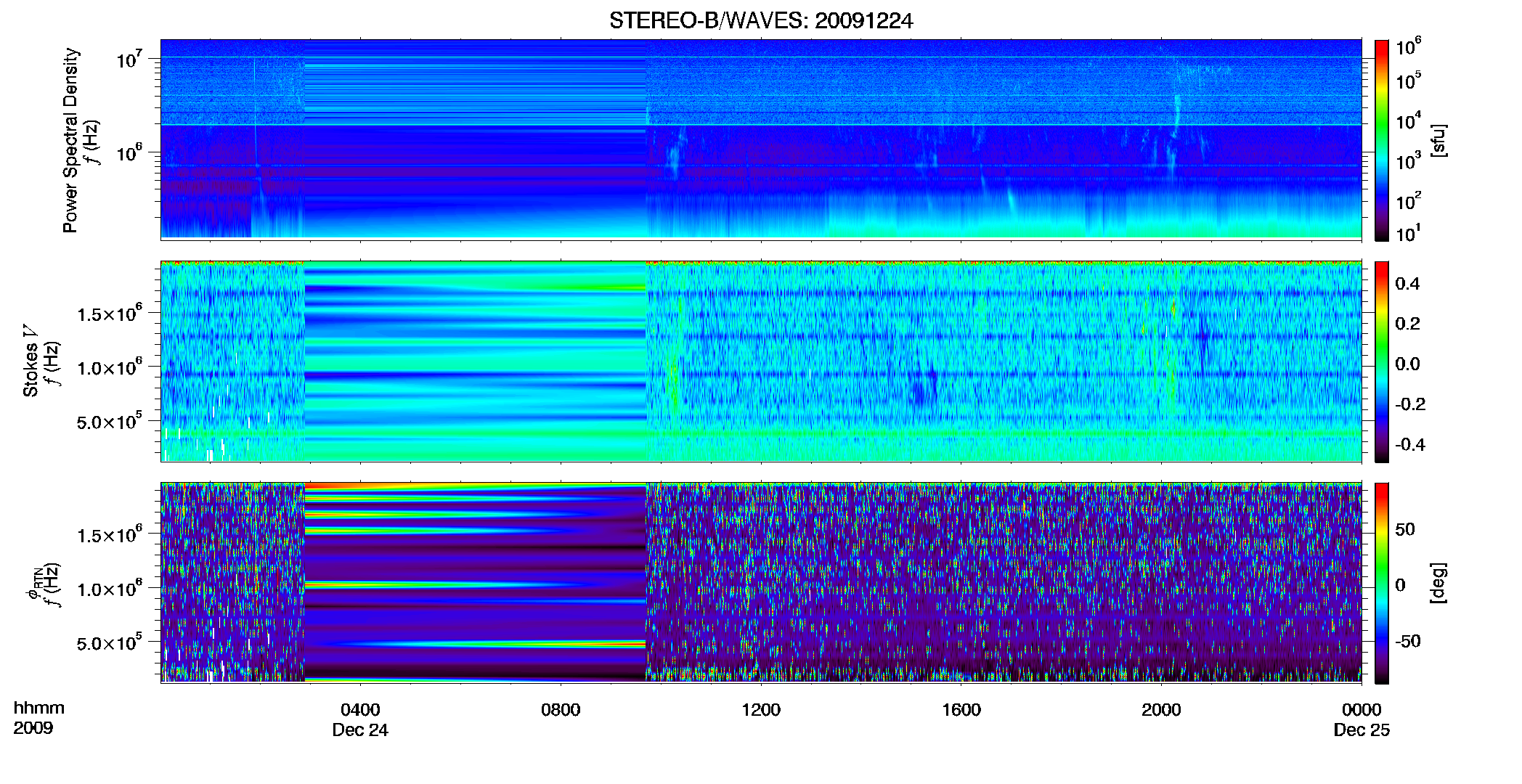Click the Stokes V axis label
Viewport: 1522px width, 784px height.
pyautogui.click(x=30, y=361)
